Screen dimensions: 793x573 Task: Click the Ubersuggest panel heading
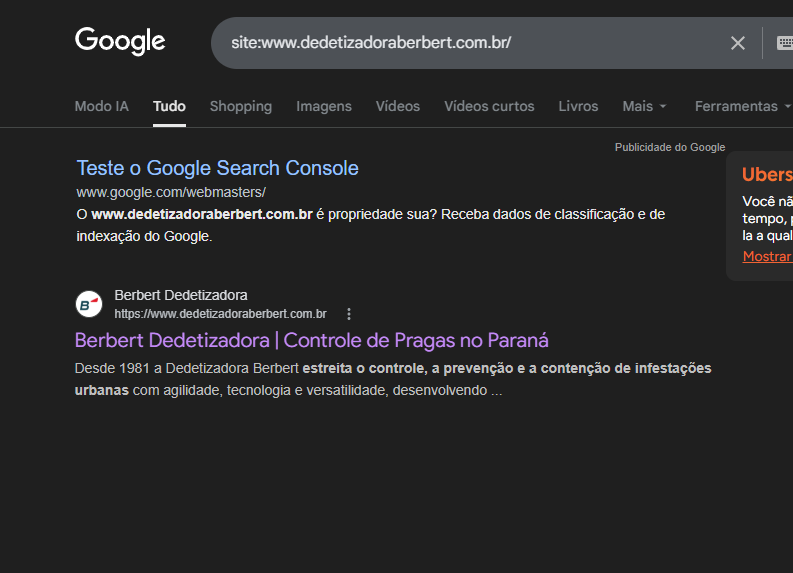click(767, 174)
